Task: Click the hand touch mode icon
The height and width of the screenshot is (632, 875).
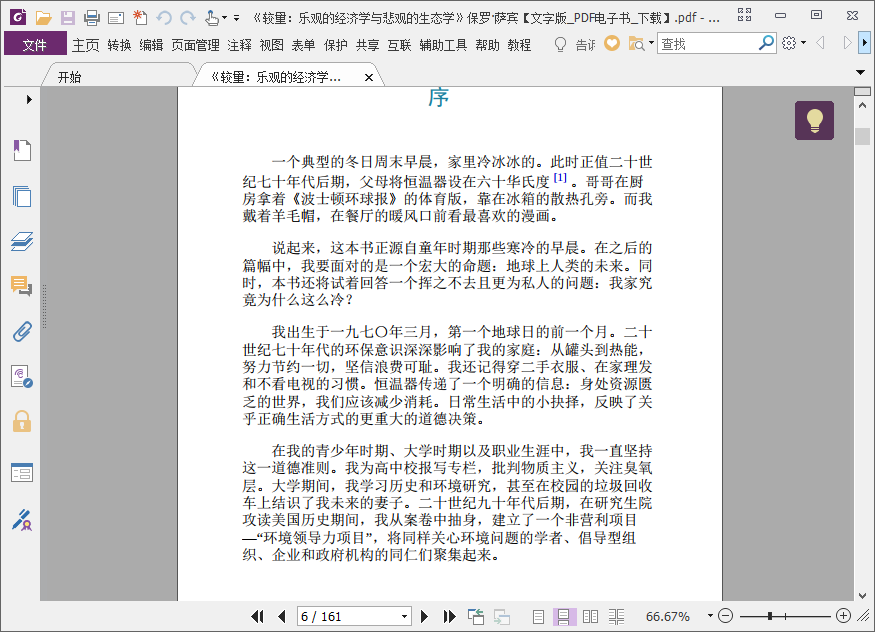Action: (x=212, y=18)
